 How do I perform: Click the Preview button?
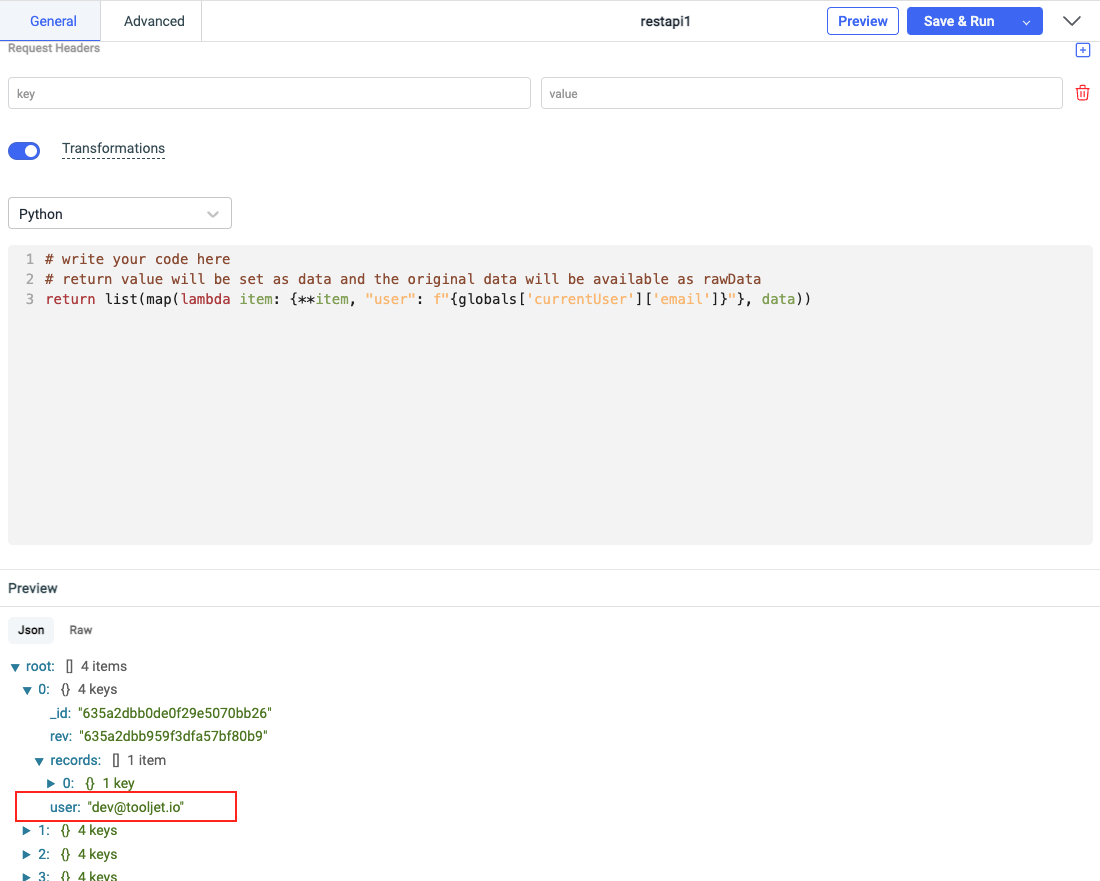click(x=862, y=21)
